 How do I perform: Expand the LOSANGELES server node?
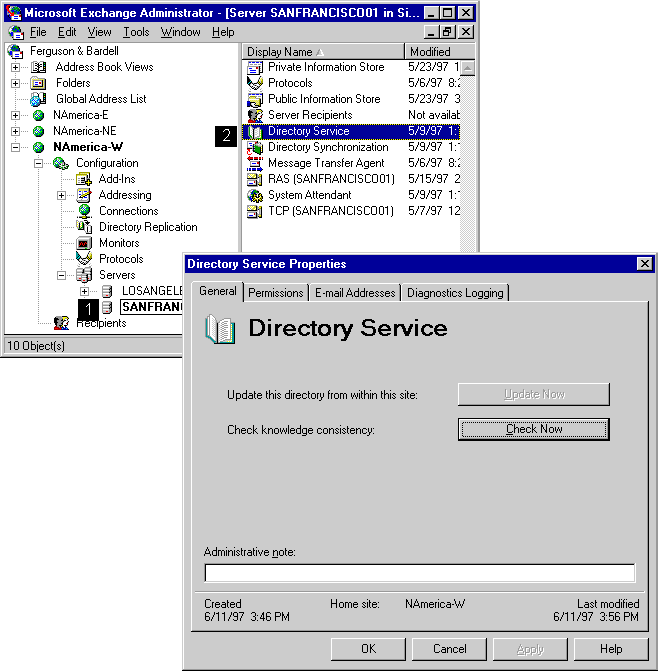tap(85, 292)
